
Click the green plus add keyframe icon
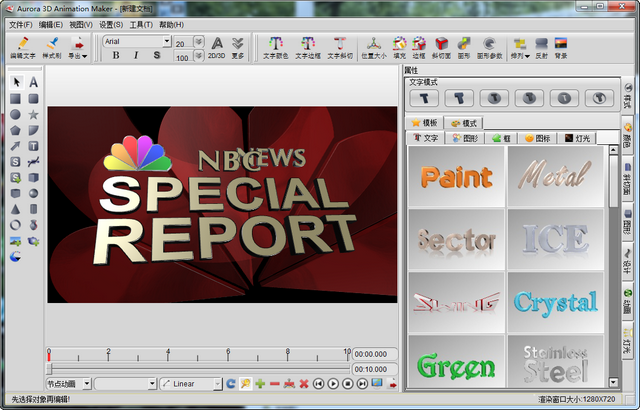260,383
